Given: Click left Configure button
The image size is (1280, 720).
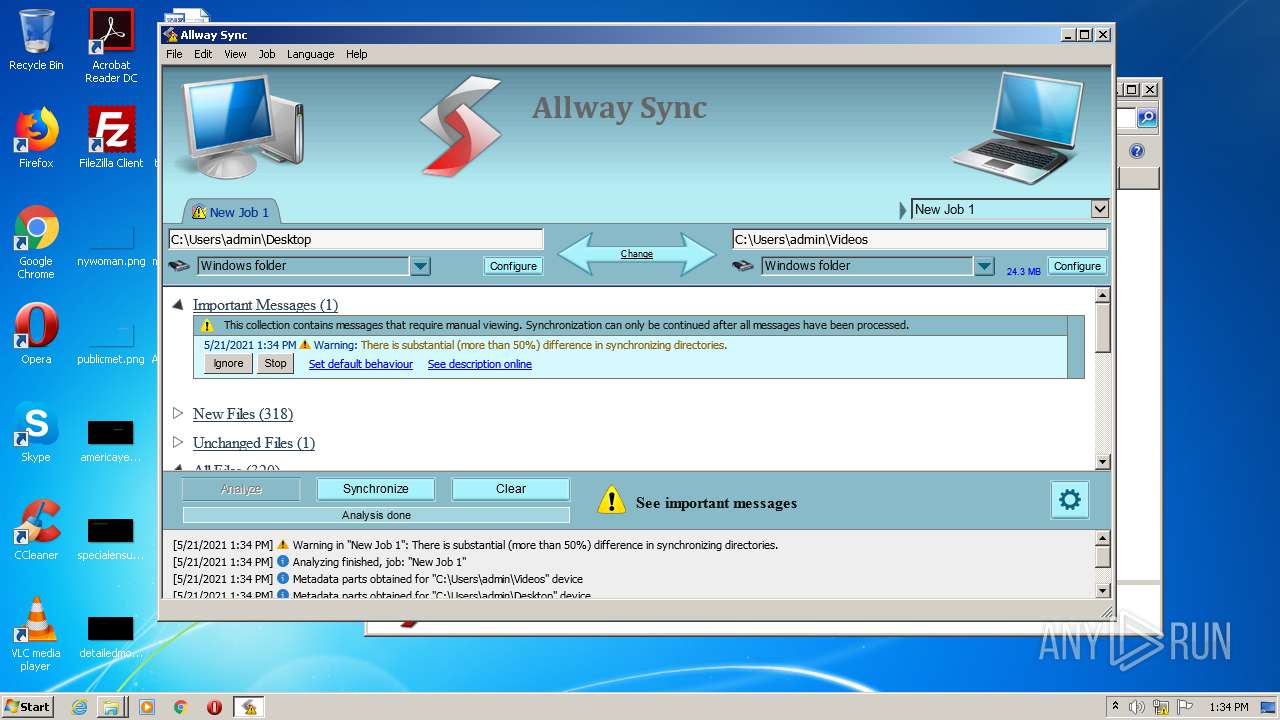Looking at the screenshot, I should (x=513, y=266).
